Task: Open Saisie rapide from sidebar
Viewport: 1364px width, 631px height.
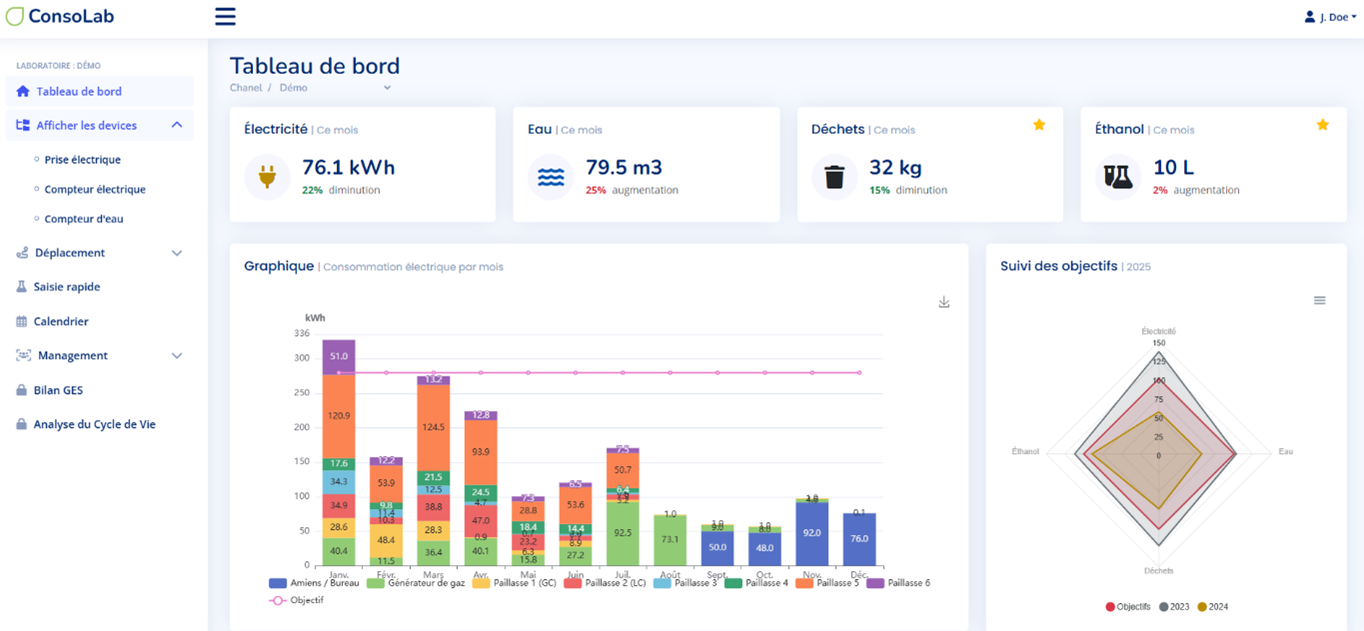Action: [67, 287]
